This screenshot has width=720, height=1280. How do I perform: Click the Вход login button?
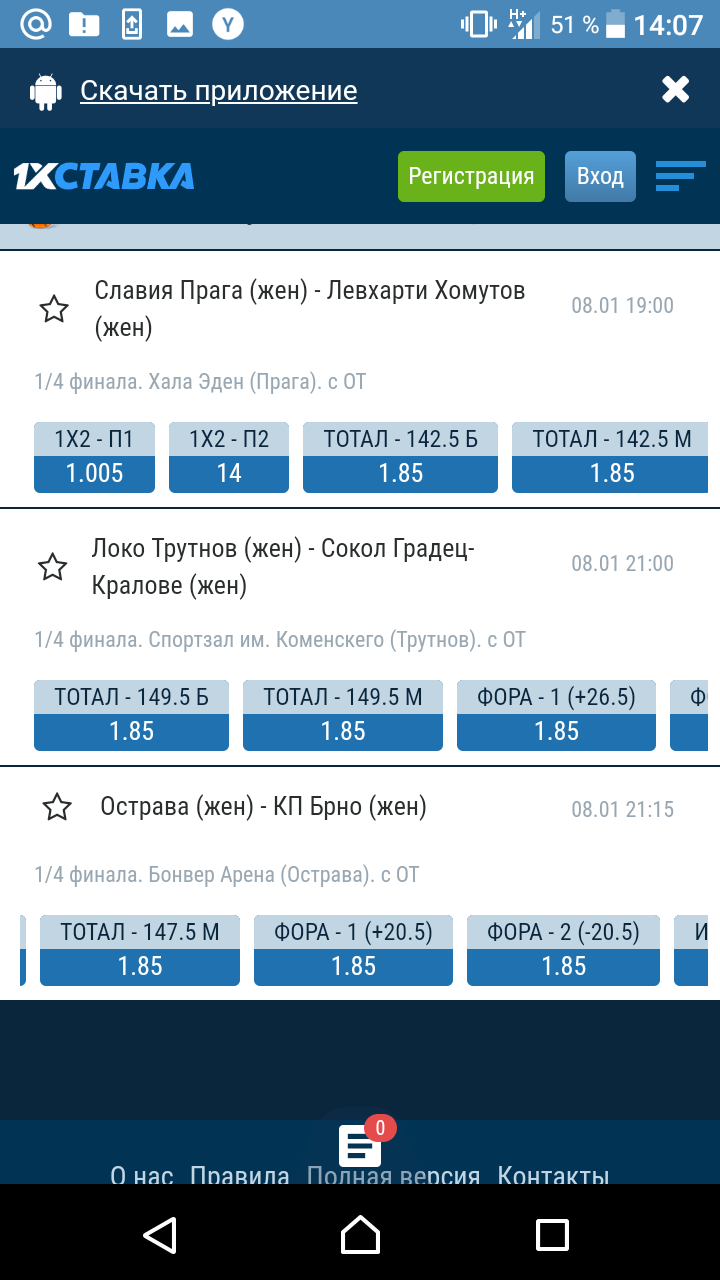pos(600,177)
